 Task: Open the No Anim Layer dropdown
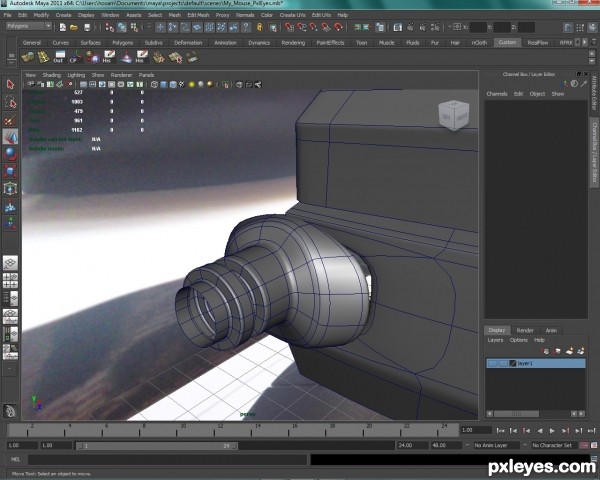tap(496, 445)
